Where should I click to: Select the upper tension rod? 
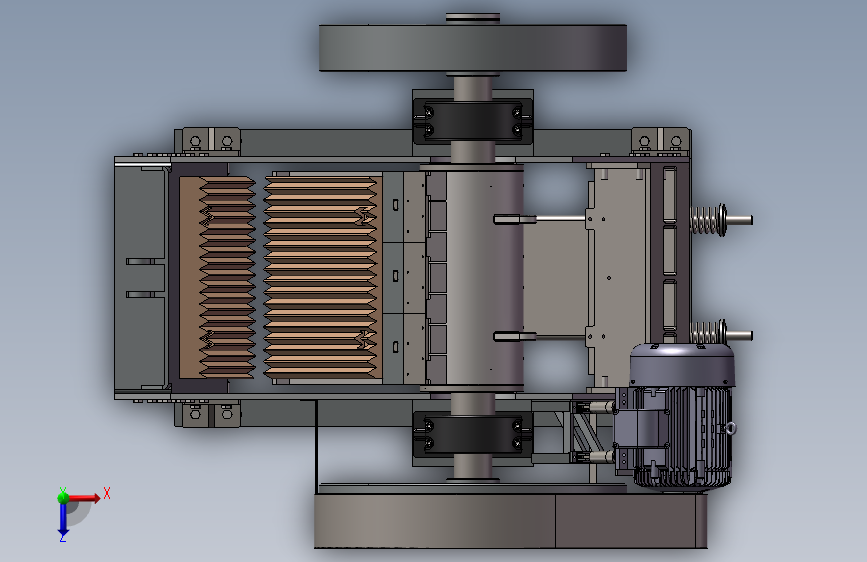(x=561, y=219)
